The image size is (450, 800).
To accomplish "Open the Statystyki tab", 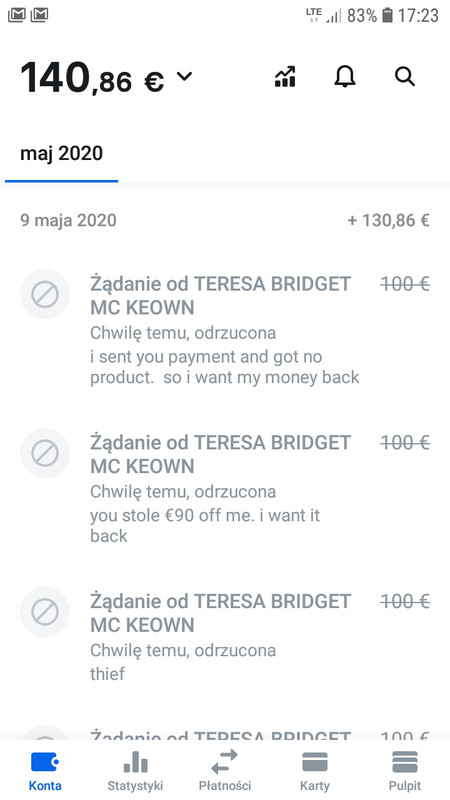I will (x=135, y=770).
